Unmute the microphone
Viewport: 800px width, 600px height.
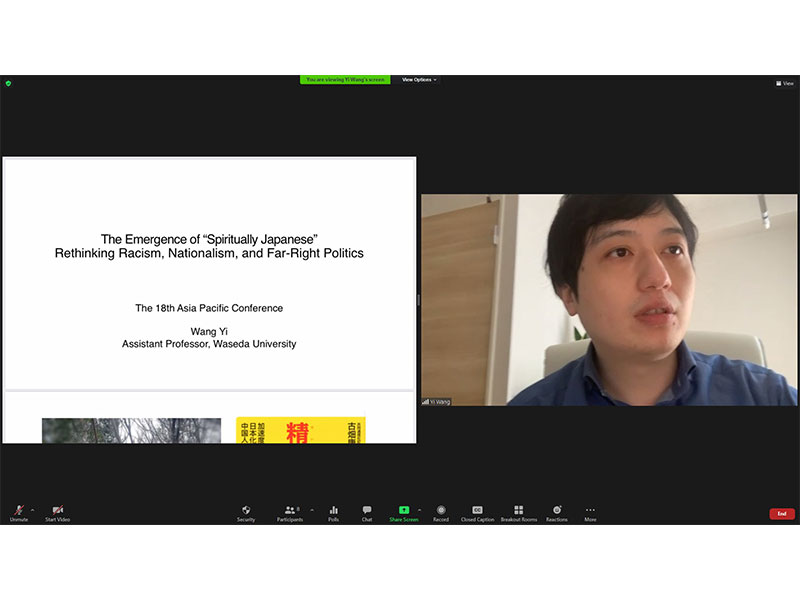18,512
